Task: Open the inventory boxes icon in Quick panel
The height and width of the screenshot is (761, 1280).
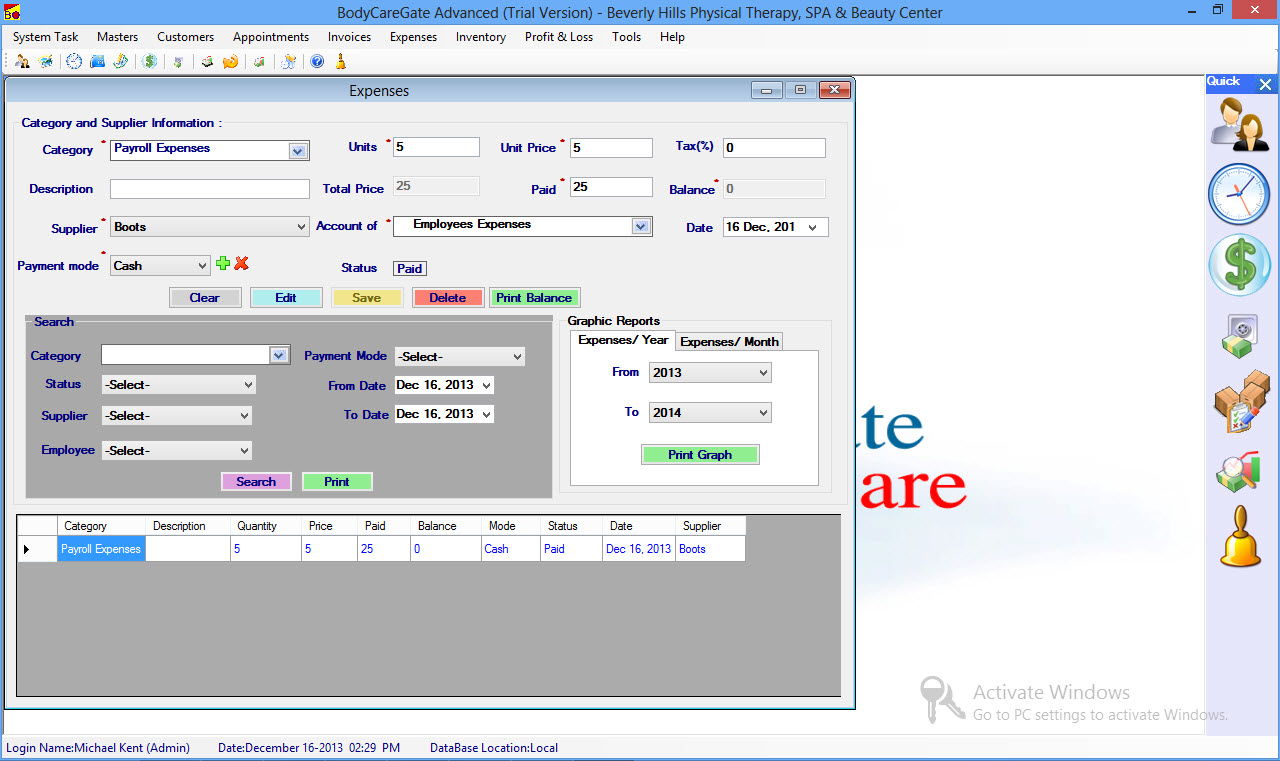Action: (x=1240, y=402)
